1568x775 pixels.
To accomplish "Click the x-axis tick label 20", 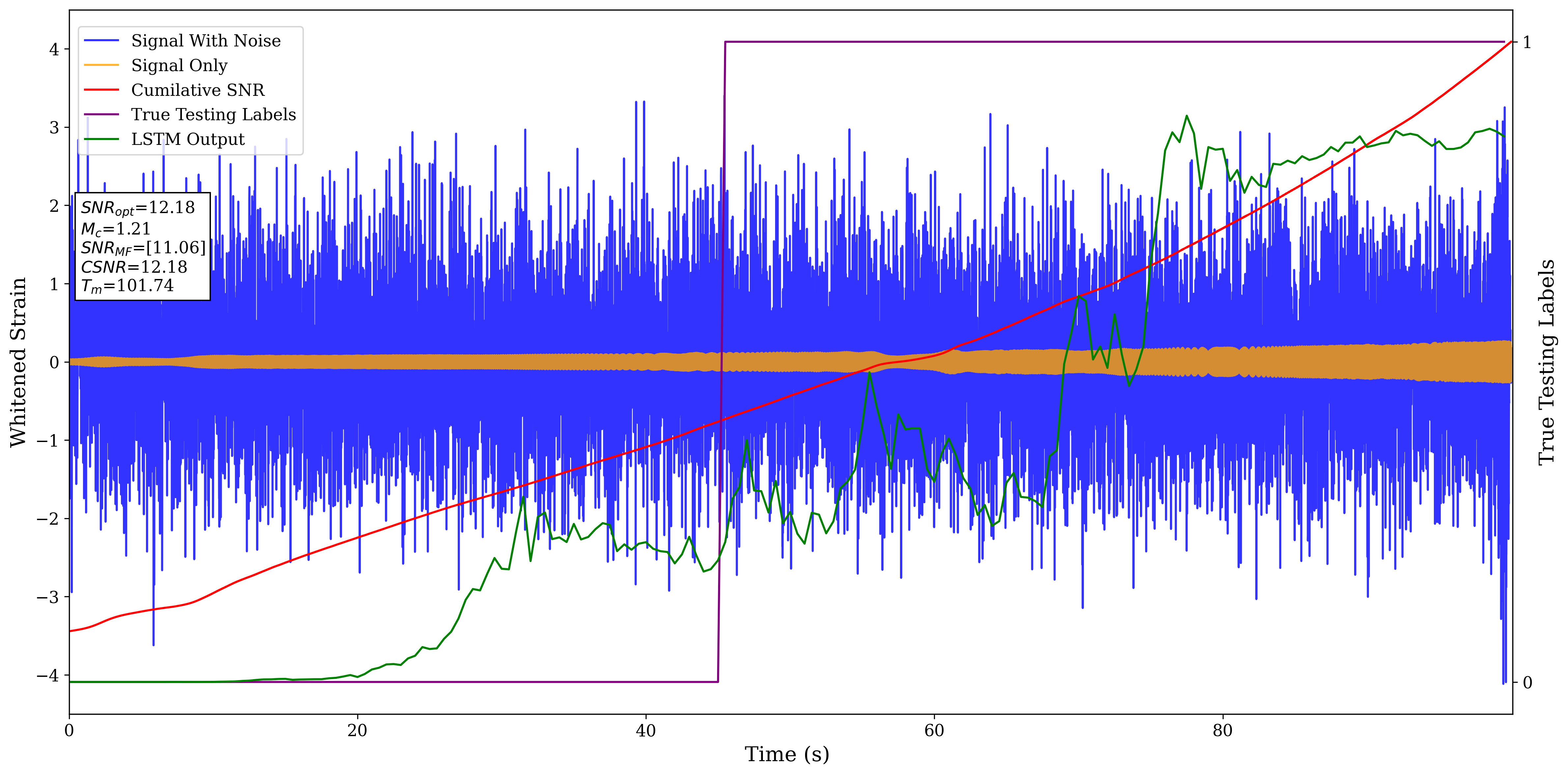I will pos(357,731).
